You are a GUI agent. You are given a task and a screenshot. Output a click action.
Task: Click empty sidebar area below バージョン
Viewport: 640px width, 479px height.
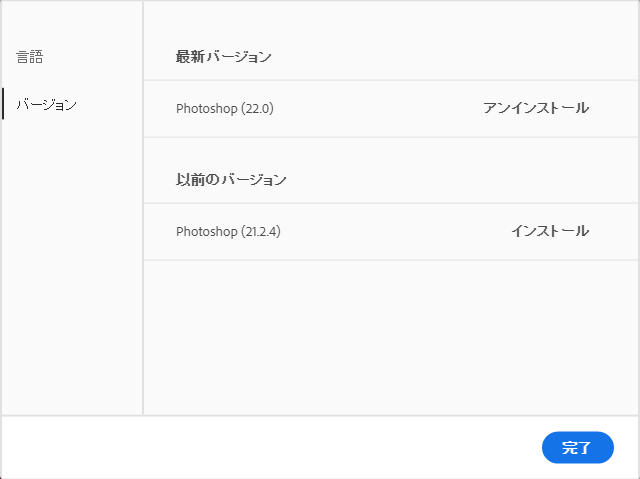(x=72, y=267)
